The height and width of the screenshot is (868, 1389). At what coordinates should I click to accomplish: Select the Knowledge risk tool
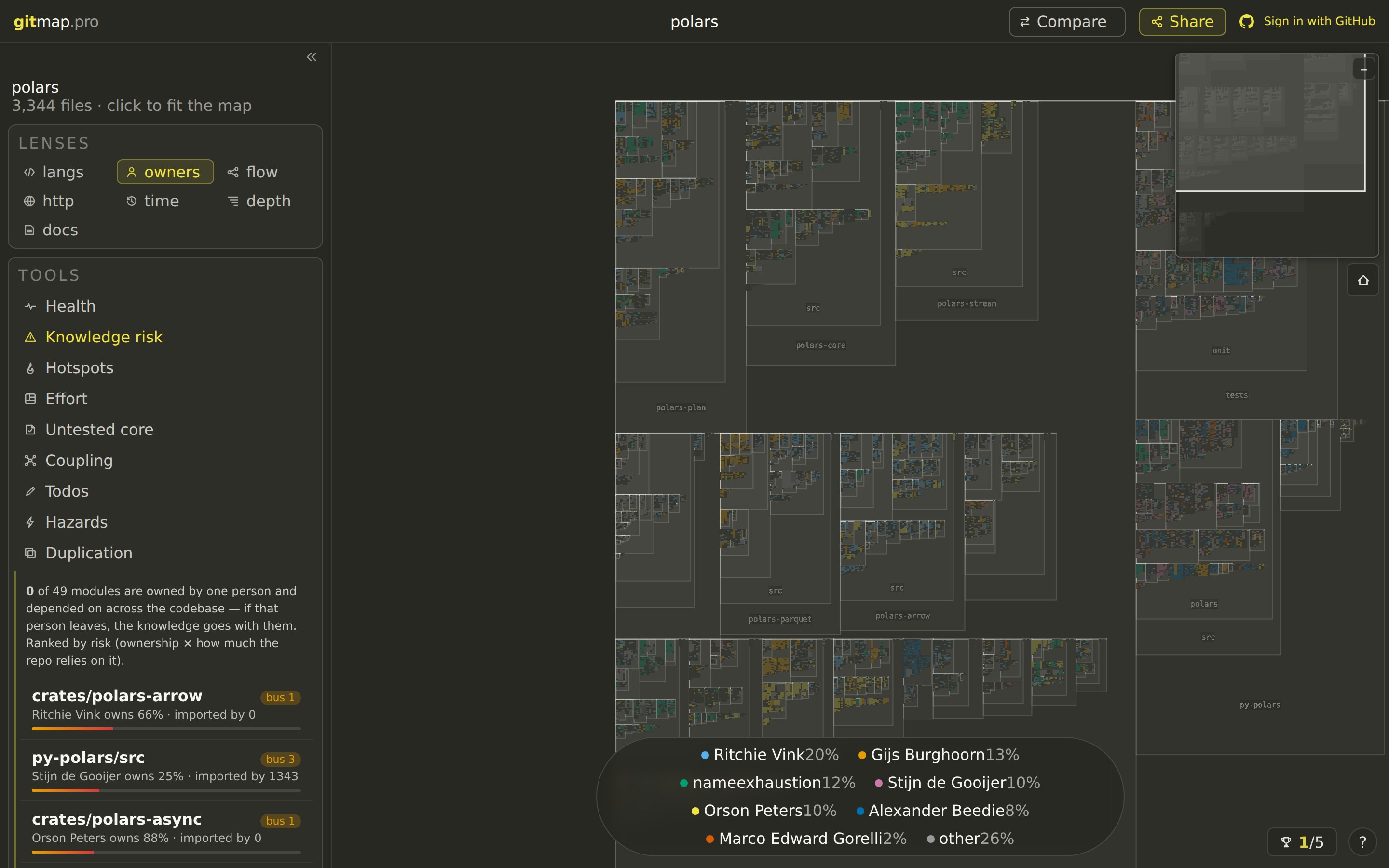[165, 337]
